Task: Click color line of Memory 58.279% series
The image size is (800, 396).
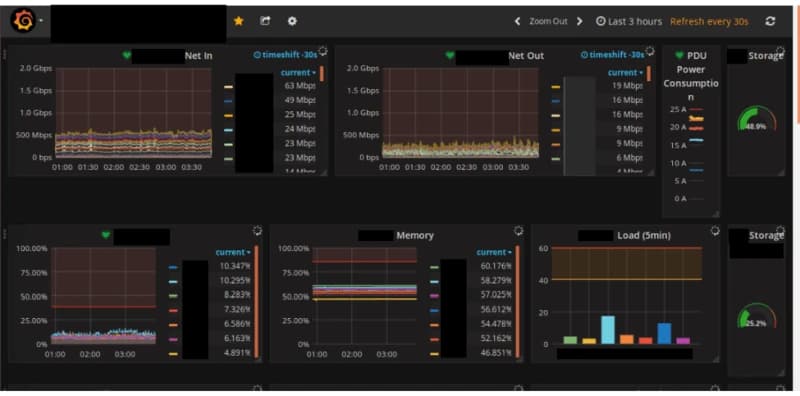Action: click(434, 281)
